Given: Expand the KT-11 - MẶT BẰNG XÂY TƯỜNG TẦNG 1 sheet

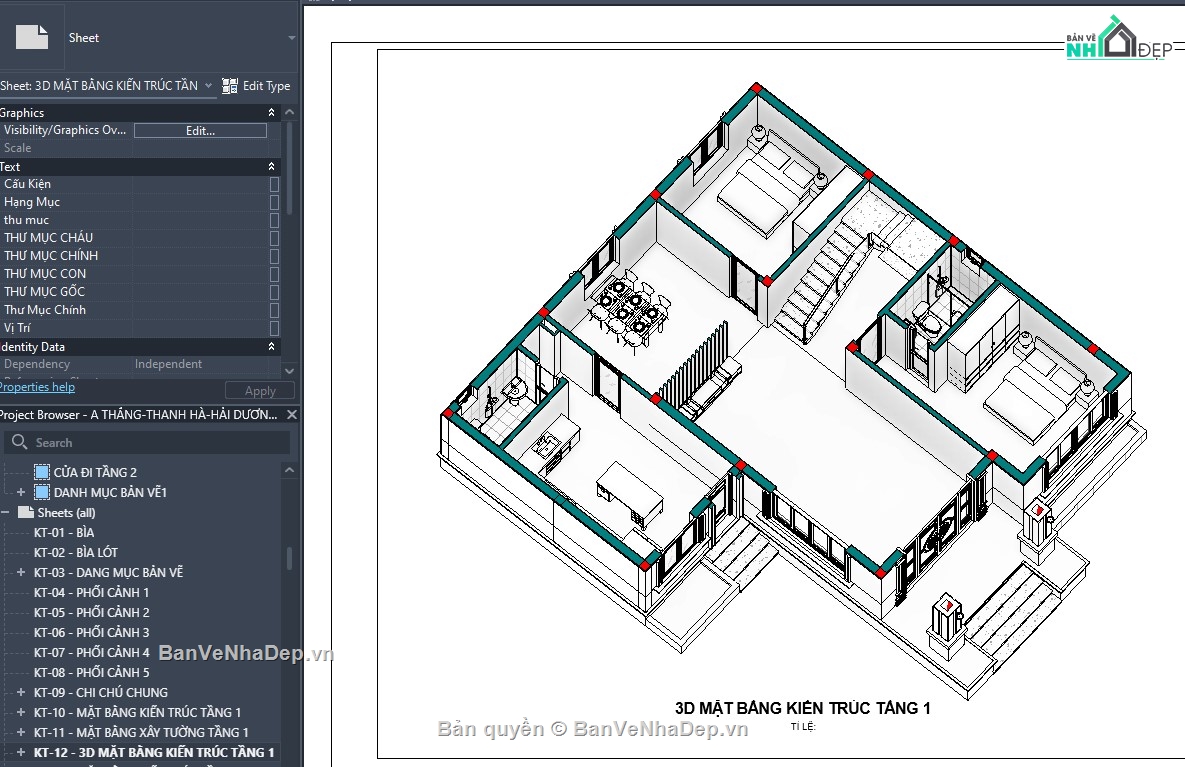Looking at the screenshot, I should 21,732.
